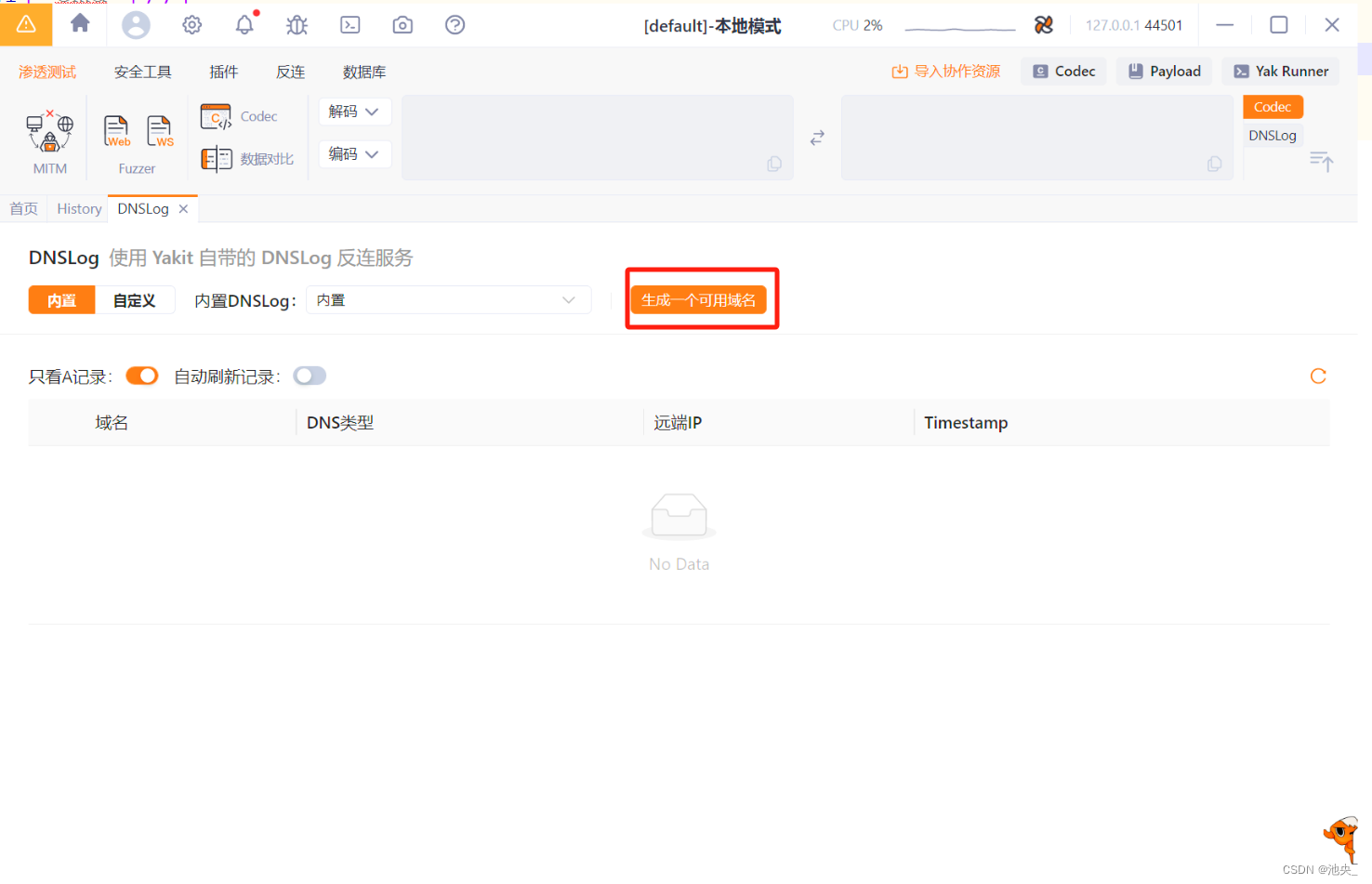Collapse ribbon with the arrow-up lines icon
1372x884 pixels.
(1321, 162)
